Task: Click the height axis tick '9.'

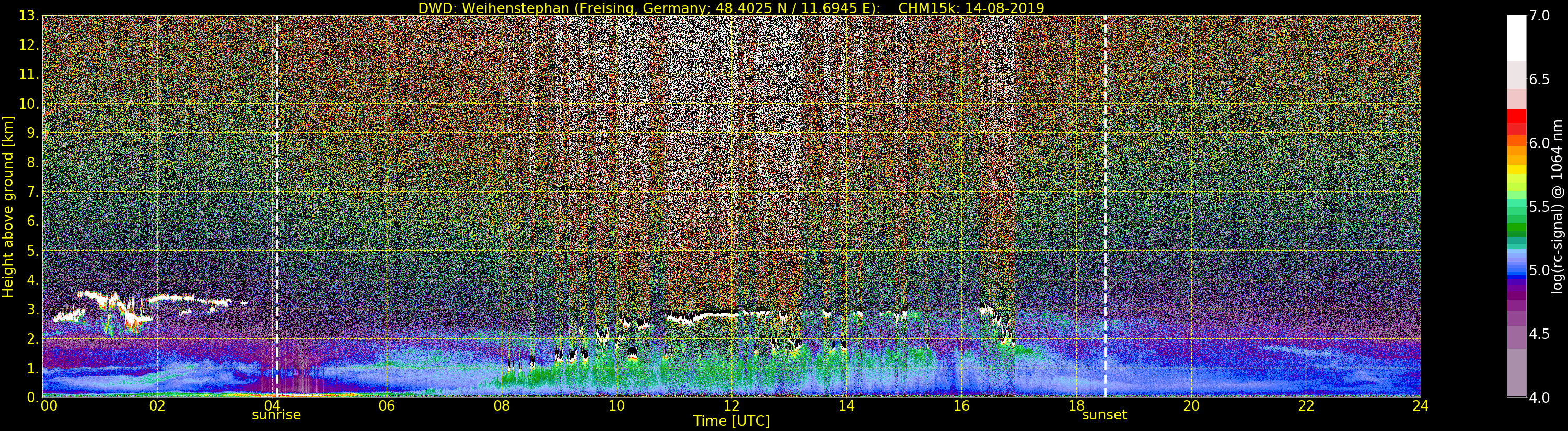Action: (32, 133)
